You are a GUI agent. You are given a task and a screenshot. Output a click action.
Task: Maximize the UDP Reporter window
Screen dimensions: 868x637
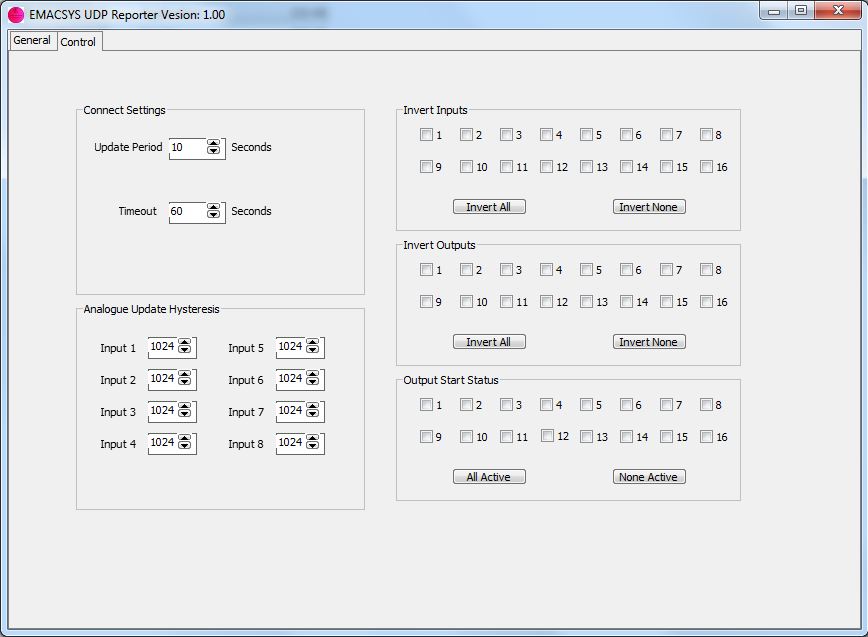[800, 11]
